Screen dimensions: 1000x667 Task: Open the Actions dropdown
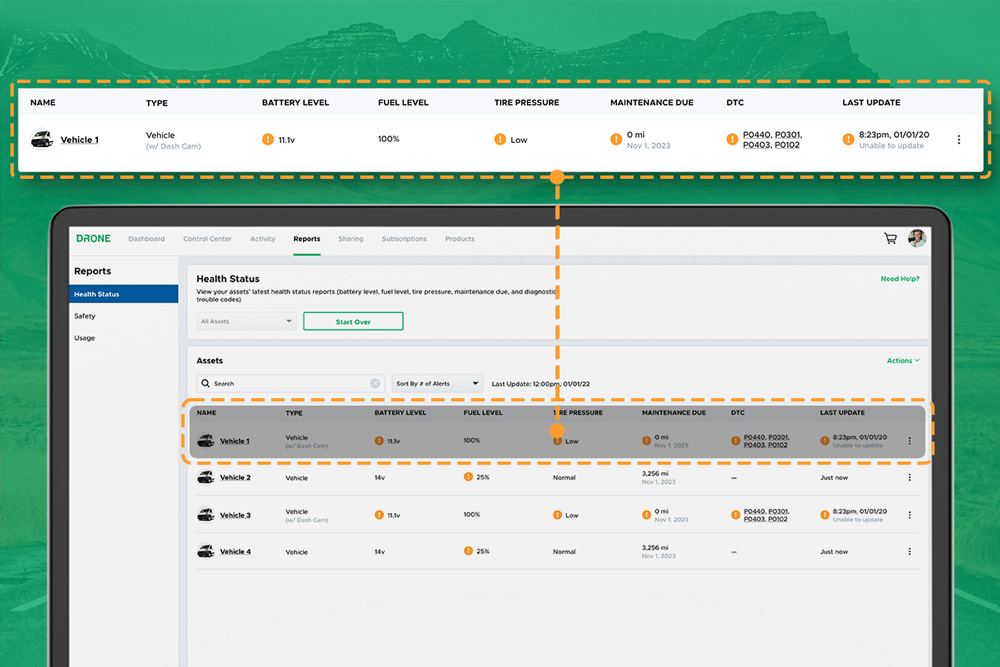[901, 360]
